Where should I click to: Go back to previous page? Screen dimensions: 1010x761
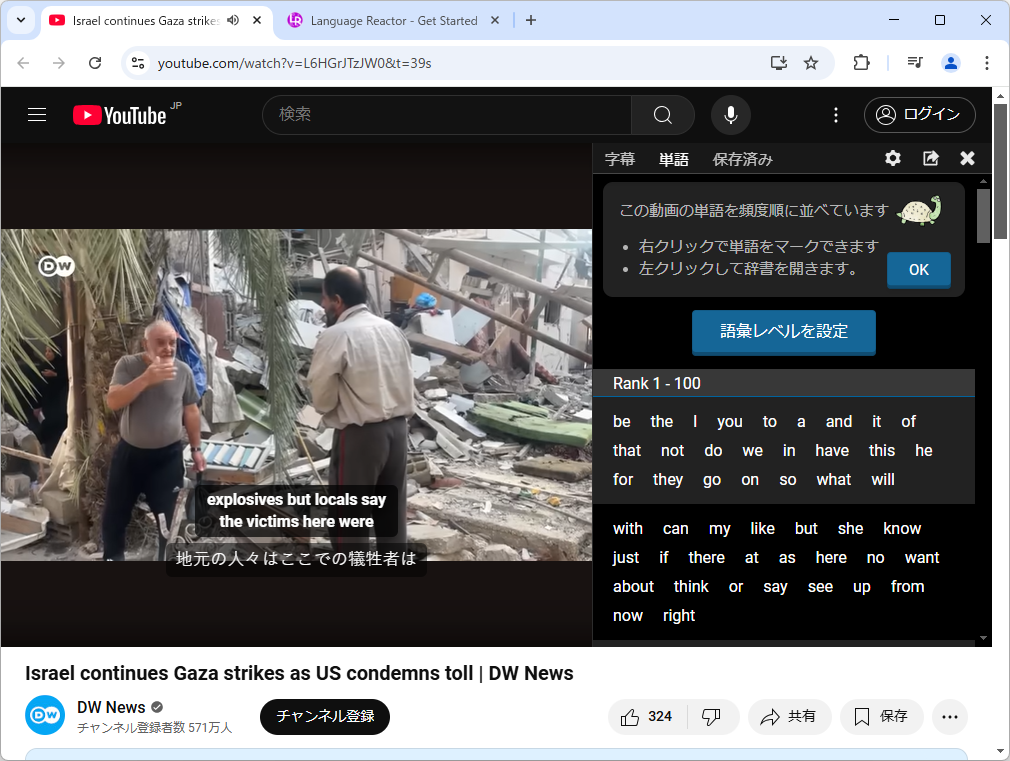click(x=23, y=63)
